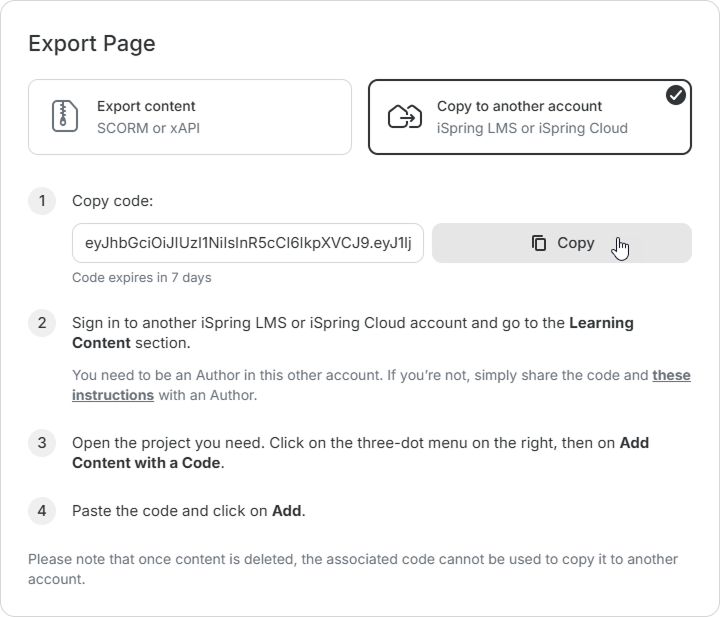Choose the Copy to another account option
720x617 pixels.
click(530, 117)
